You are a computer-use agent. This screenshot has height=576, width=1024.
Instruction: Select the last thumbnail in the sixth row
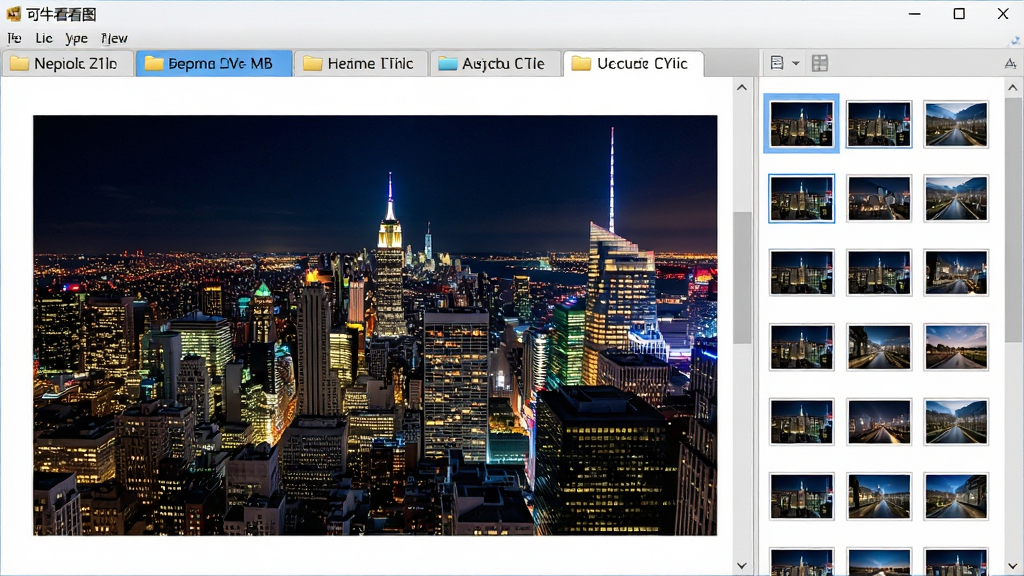pyautogui.click(x=956, y=496)
